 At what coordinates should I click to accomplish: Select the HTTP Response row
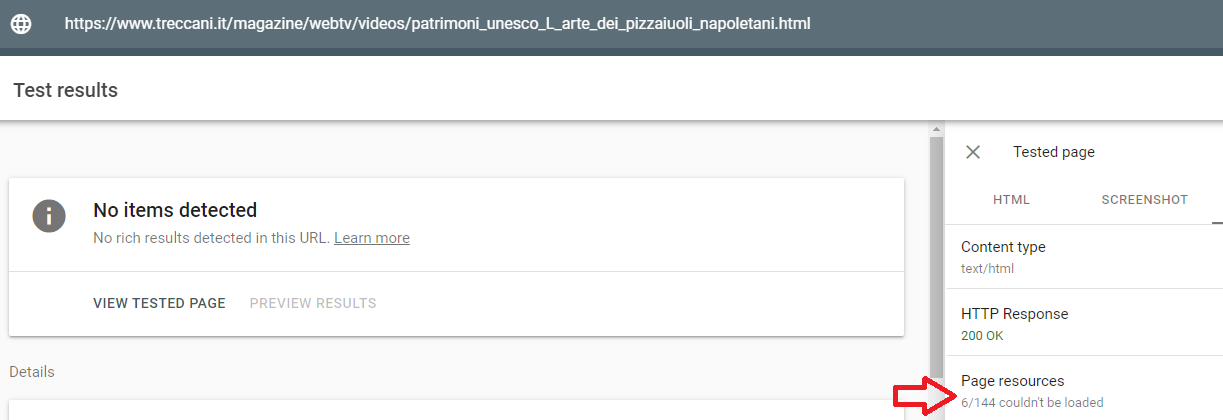[1084, 322]
